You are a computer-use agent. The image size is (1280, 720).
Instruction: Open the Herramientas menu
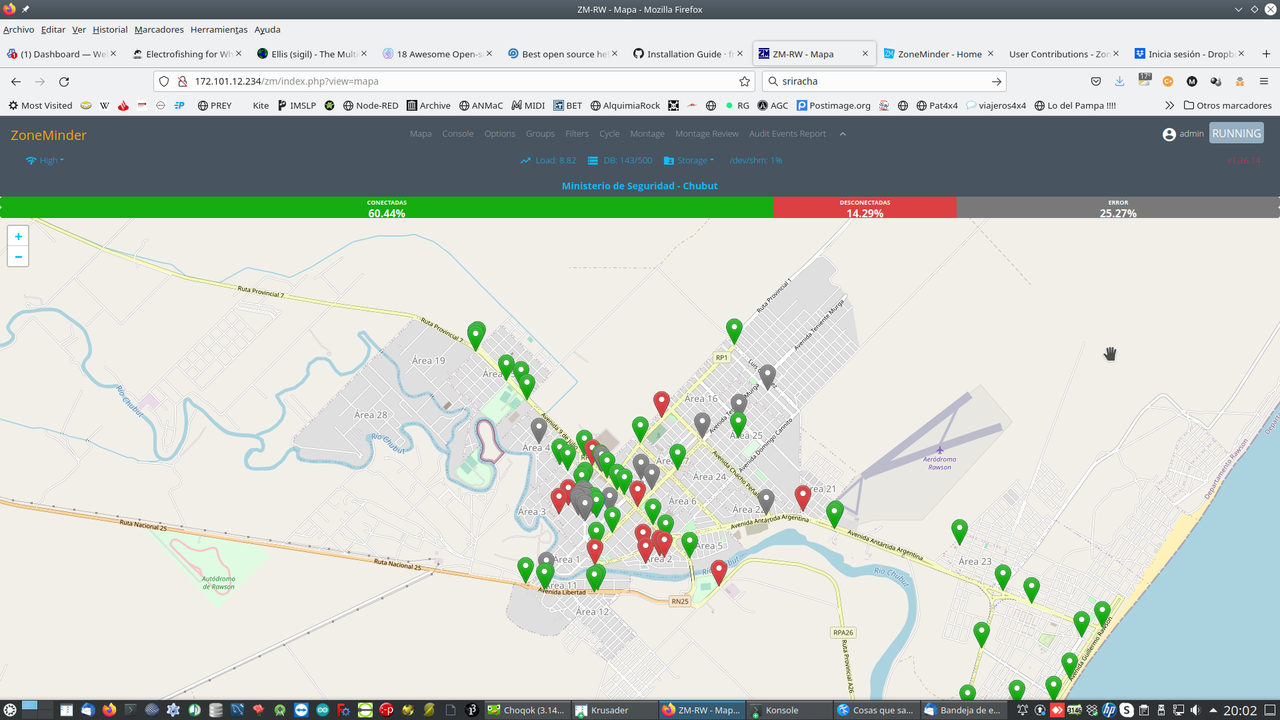(219, 30)
